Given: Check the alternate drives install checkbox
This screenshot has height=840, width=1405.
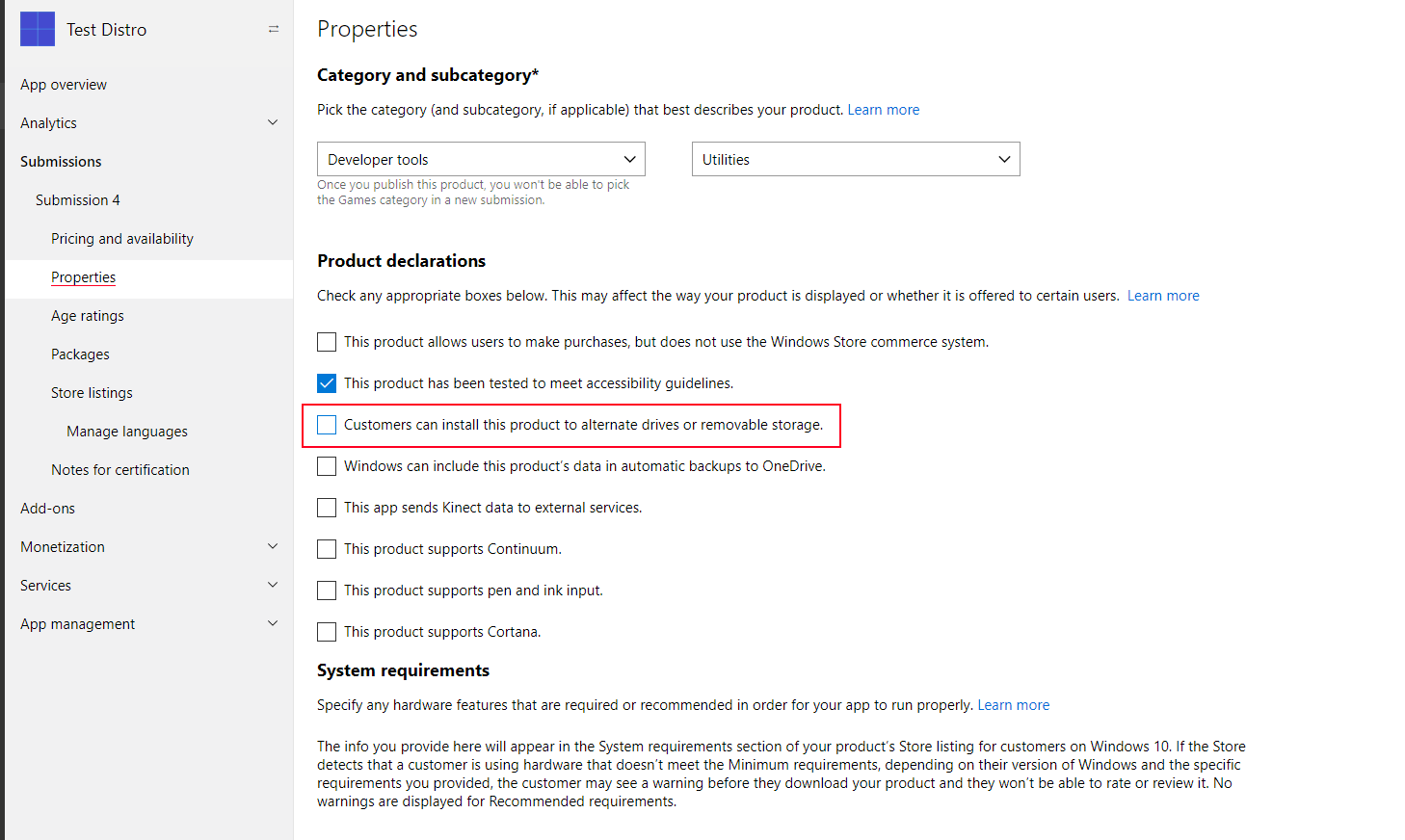Looking at the screenshot, I should [x=327, y=425].
